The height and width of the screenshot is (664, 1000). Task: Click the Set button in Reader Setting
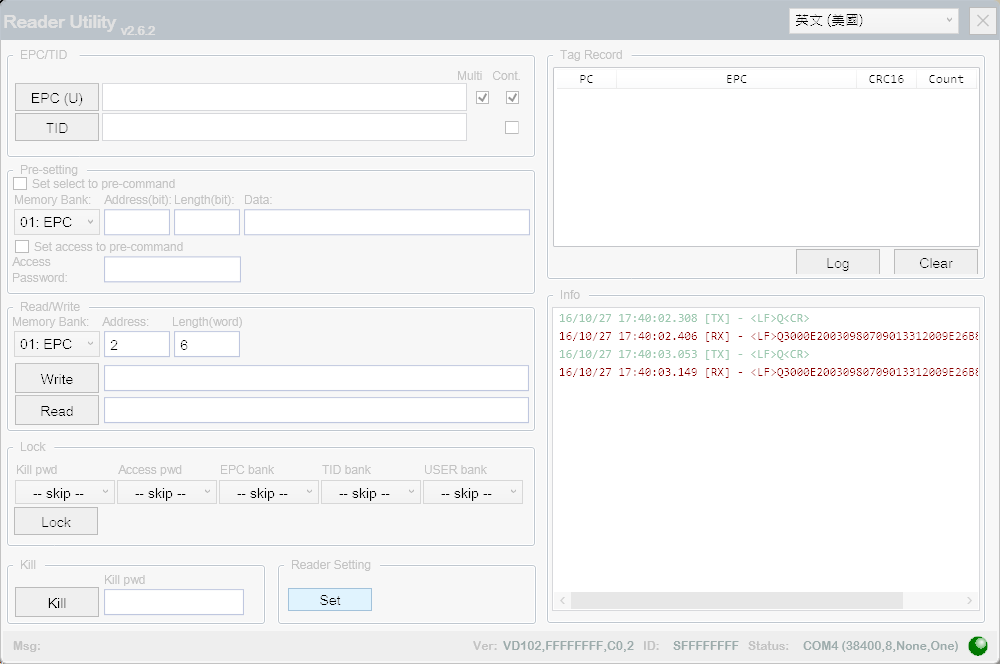[x=330, y=600]
